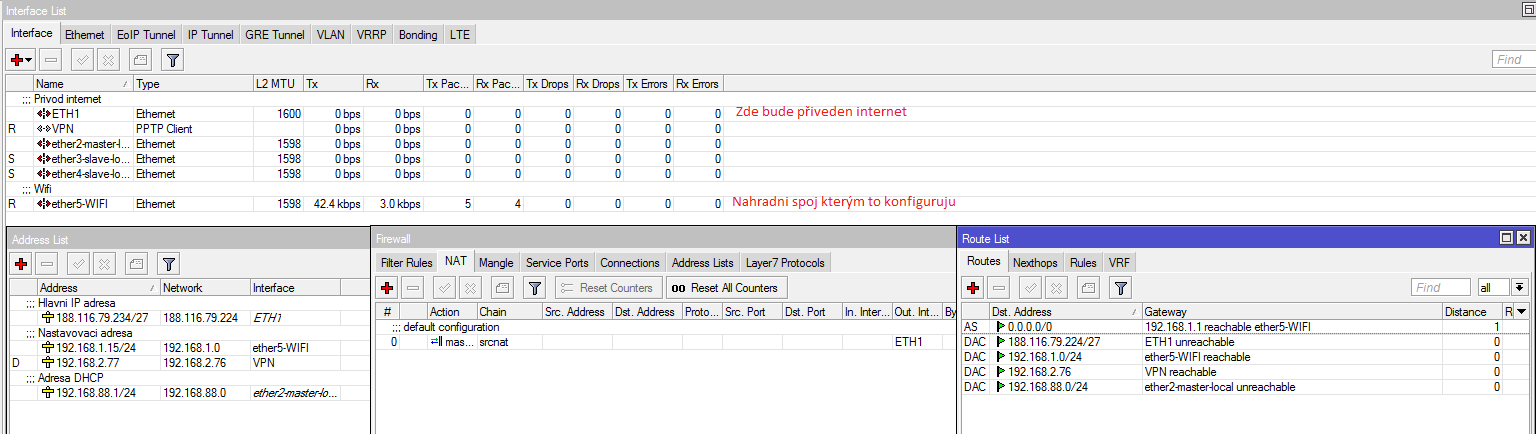The height and width of the screenshot is (434, 1536).
Task: Switch to Filter Rules tab in Firewall
Action: 407,263
